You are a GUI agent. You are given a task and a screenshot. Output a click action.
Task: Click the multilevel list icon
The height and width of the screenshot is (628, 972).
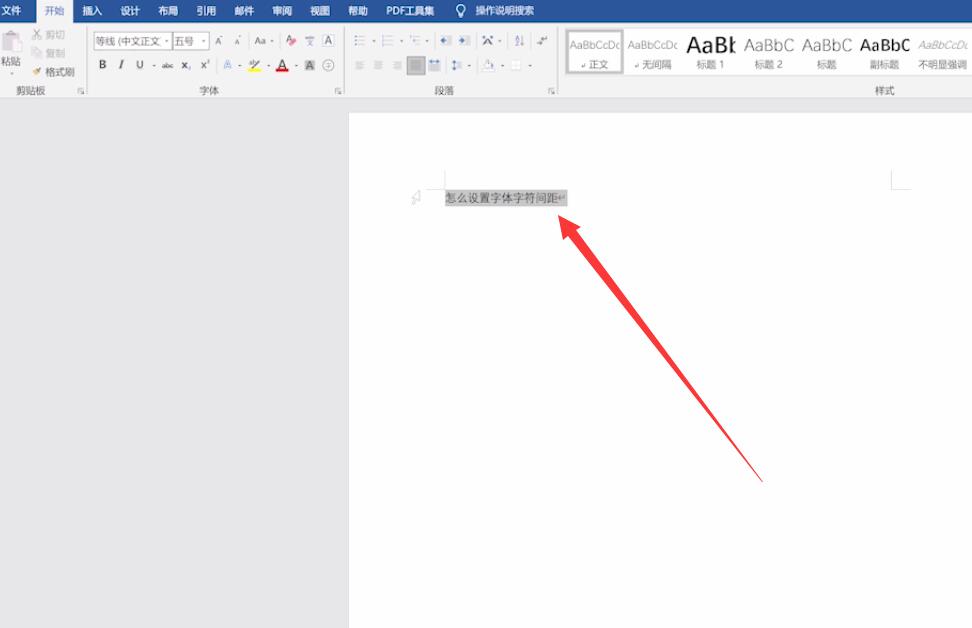[x=415, y=41]
